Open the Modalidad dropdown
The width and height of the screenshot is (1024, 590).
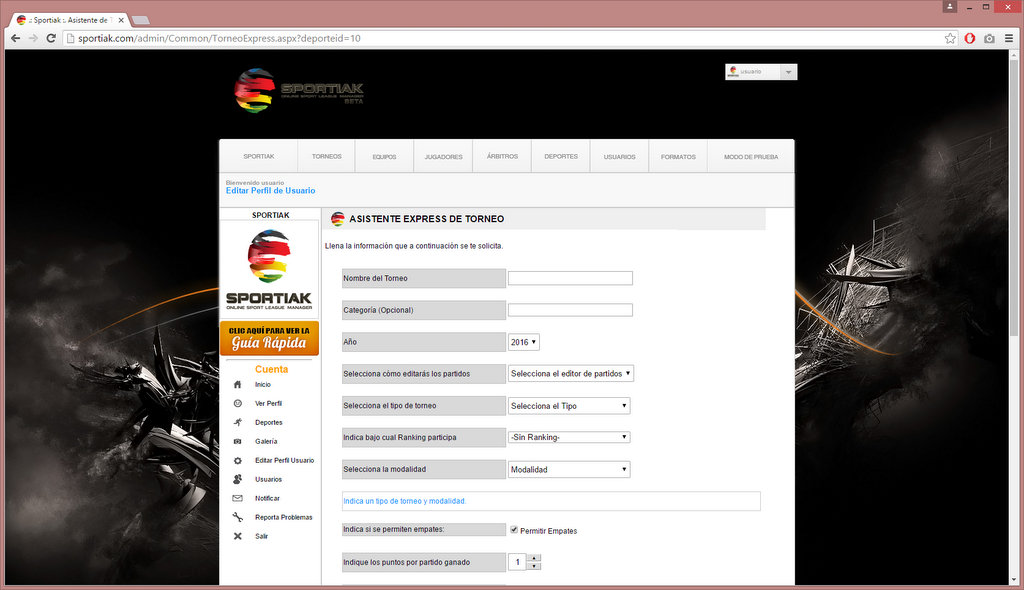pos(569,469)
